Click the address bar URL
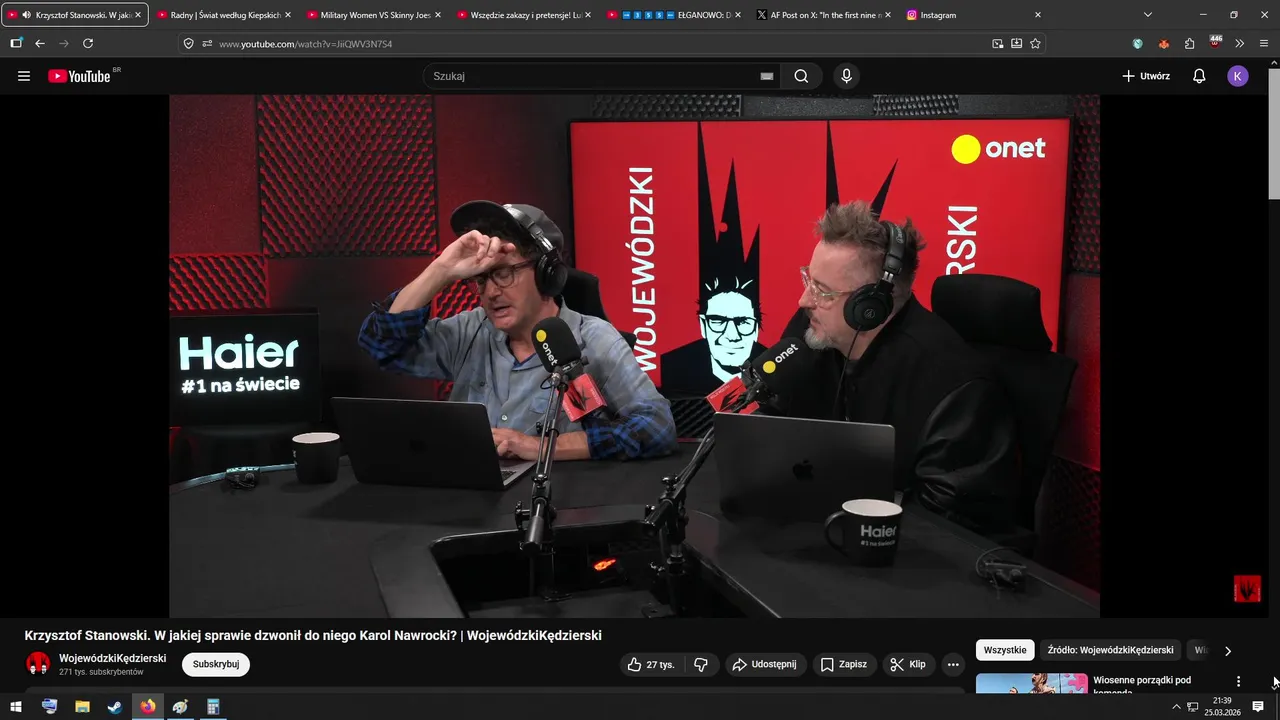The width and height of the screenshot is (1280, 720). click(306, 44)
